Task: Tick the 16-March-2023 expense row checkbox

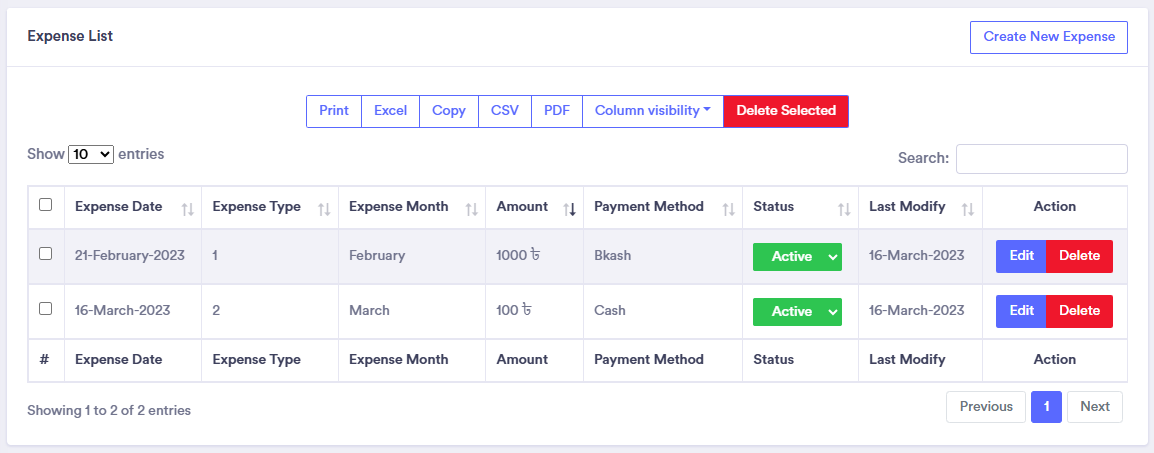Action: 45,309
